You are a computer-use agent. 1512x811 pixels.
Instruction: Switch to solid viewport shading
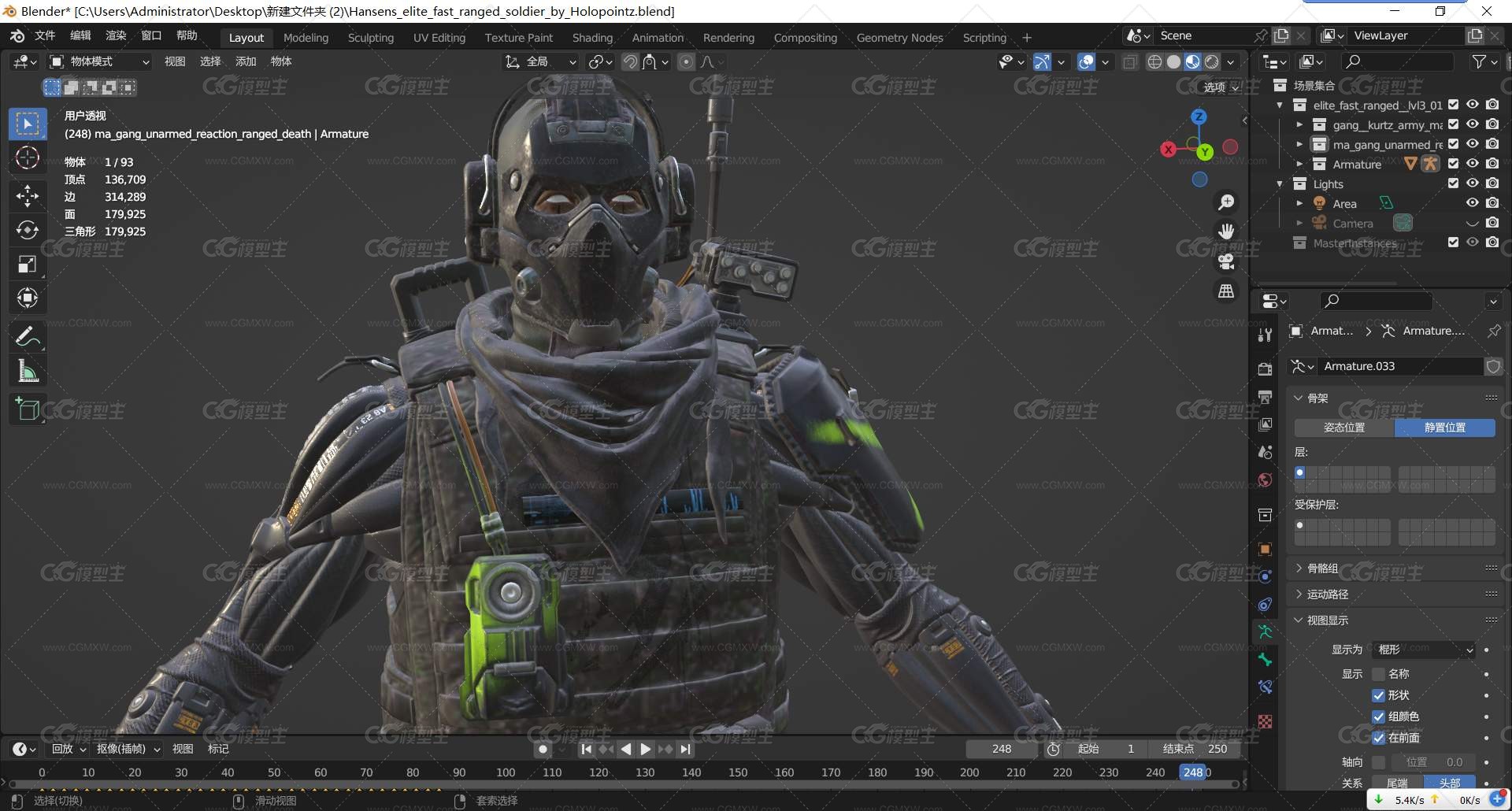(1173, 61)
